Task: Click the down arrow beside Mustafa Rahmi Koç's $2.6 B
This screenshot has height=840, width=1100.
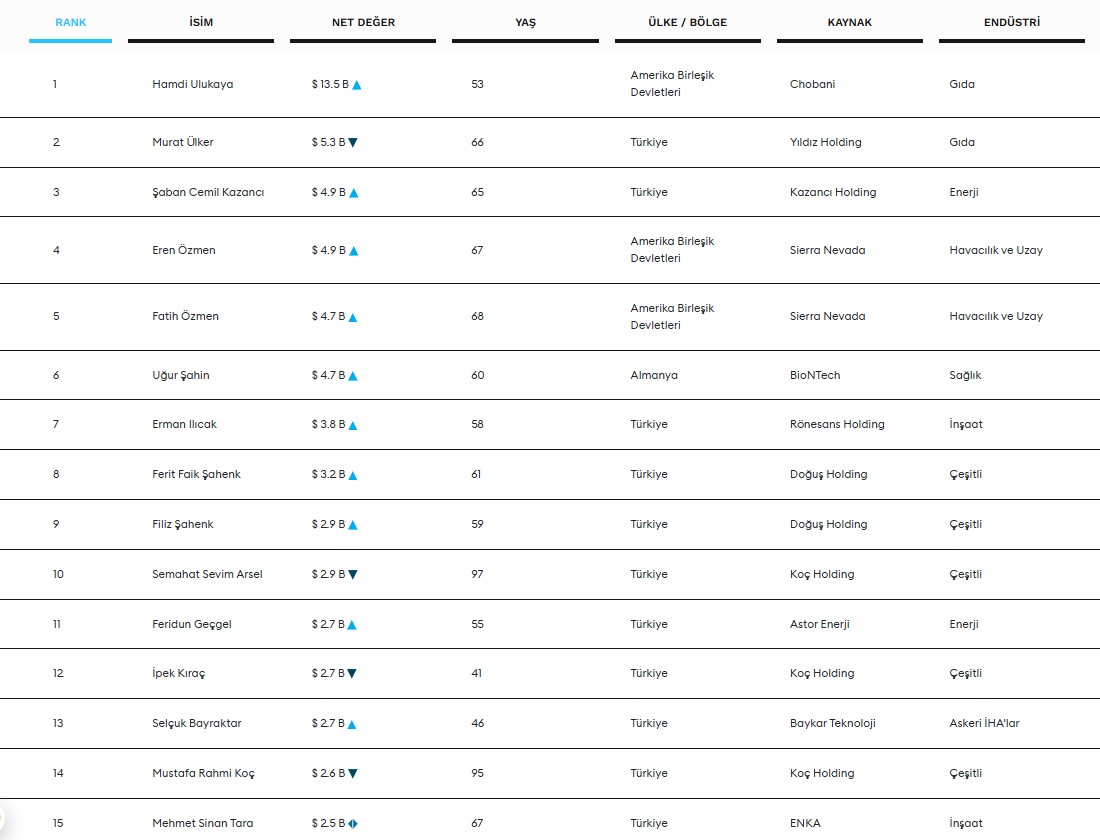Action: coord(353,774)
